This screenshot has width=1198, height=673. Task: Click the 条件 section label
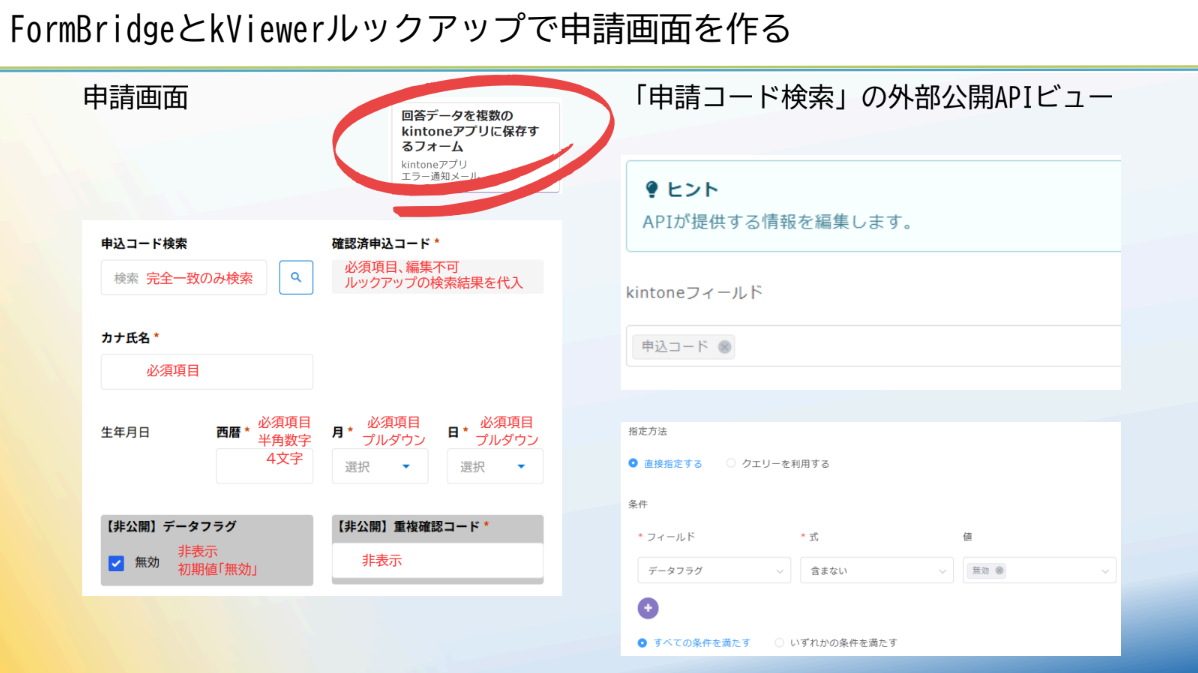pos(638,504)
